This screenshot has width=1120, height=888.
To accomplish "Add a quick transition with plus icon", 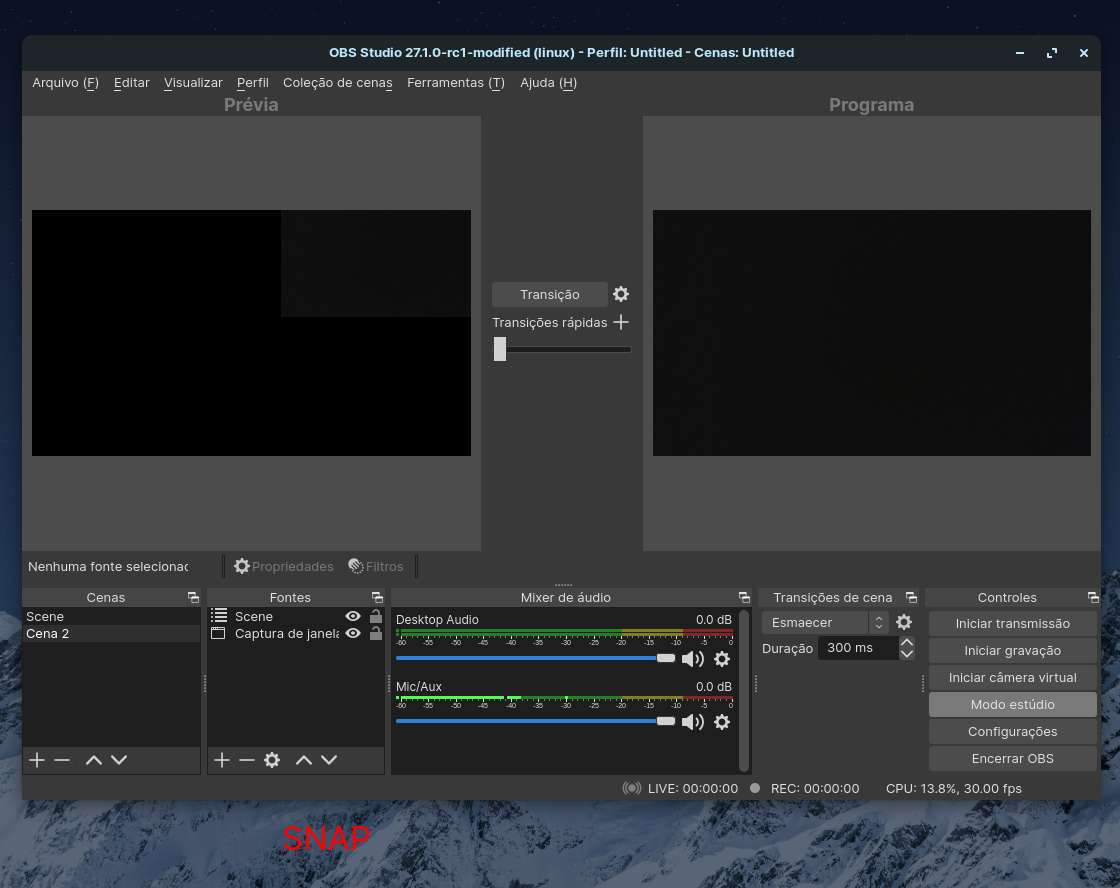I will coord(621,322).
